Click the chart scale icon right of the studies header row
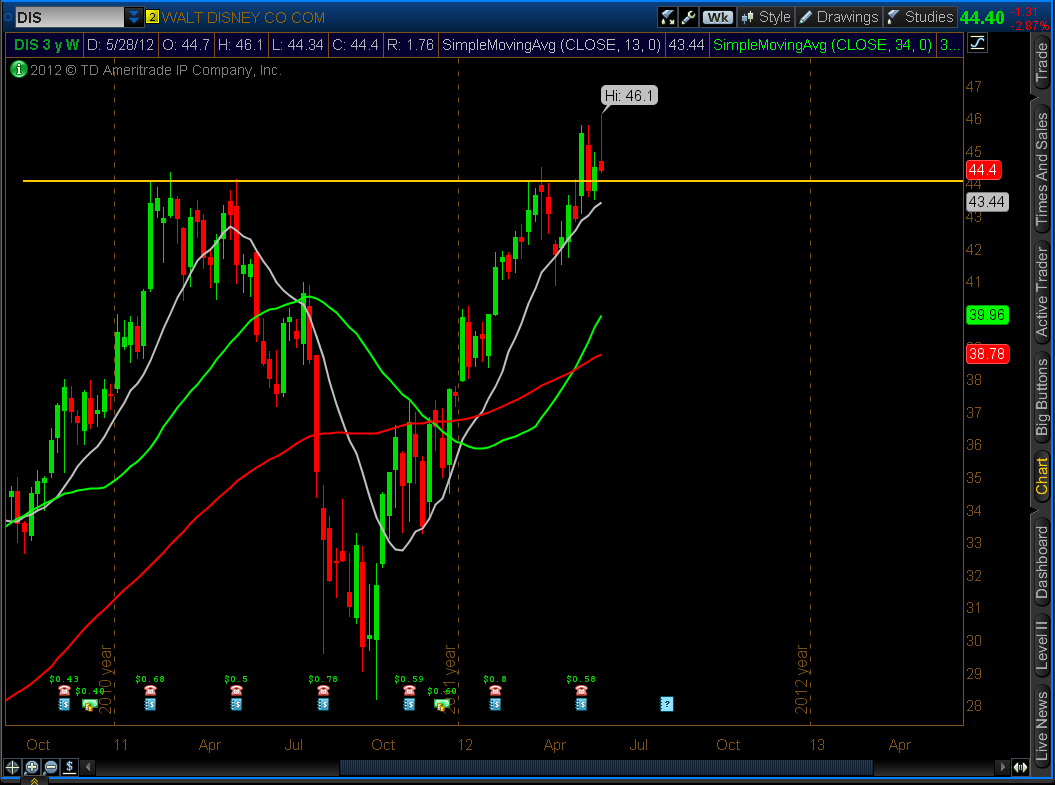The image size is (1055, 785). 977,44
